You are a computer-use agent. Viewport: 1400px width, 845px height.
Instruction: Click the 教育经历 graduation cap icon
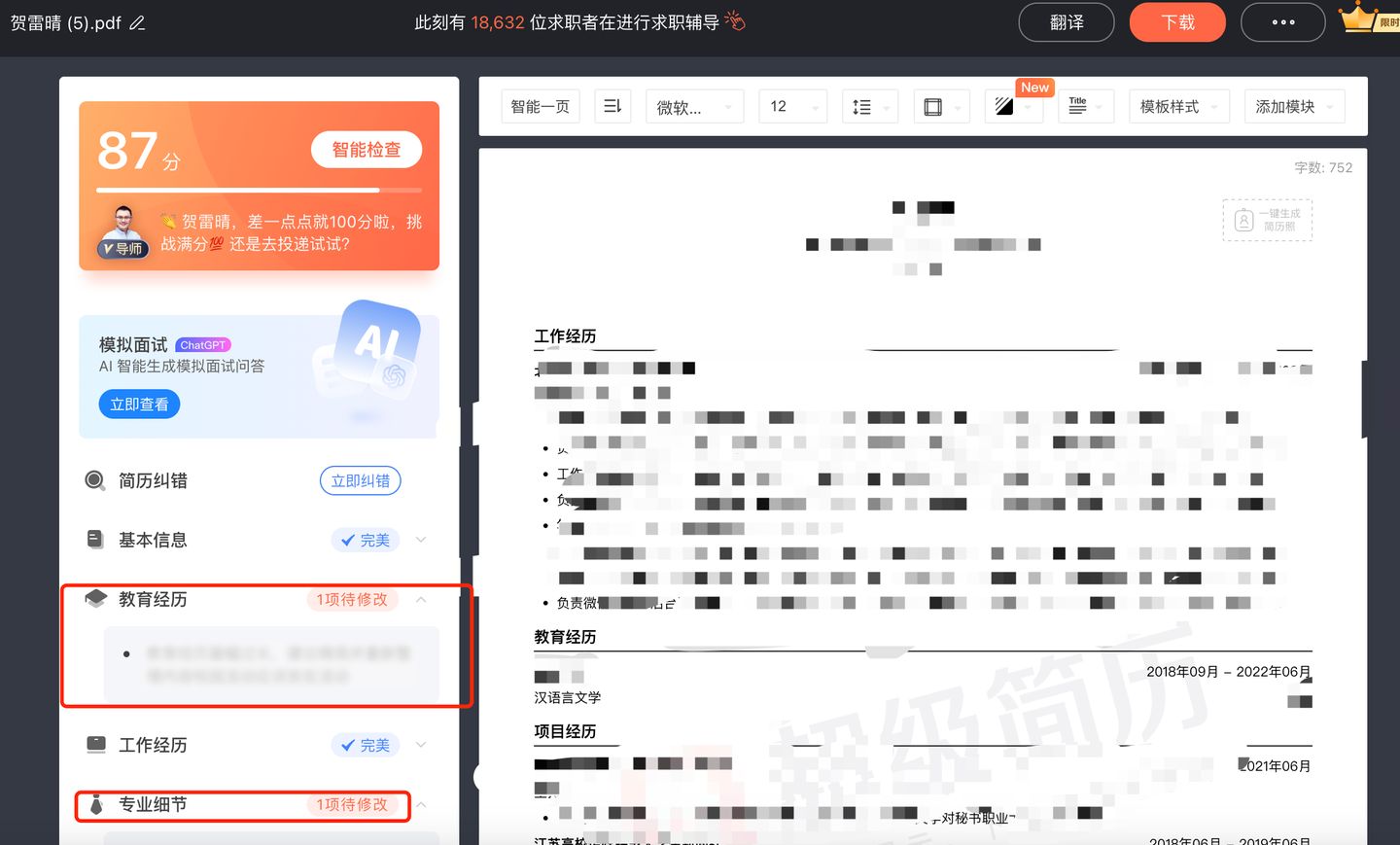pos(95,599)
